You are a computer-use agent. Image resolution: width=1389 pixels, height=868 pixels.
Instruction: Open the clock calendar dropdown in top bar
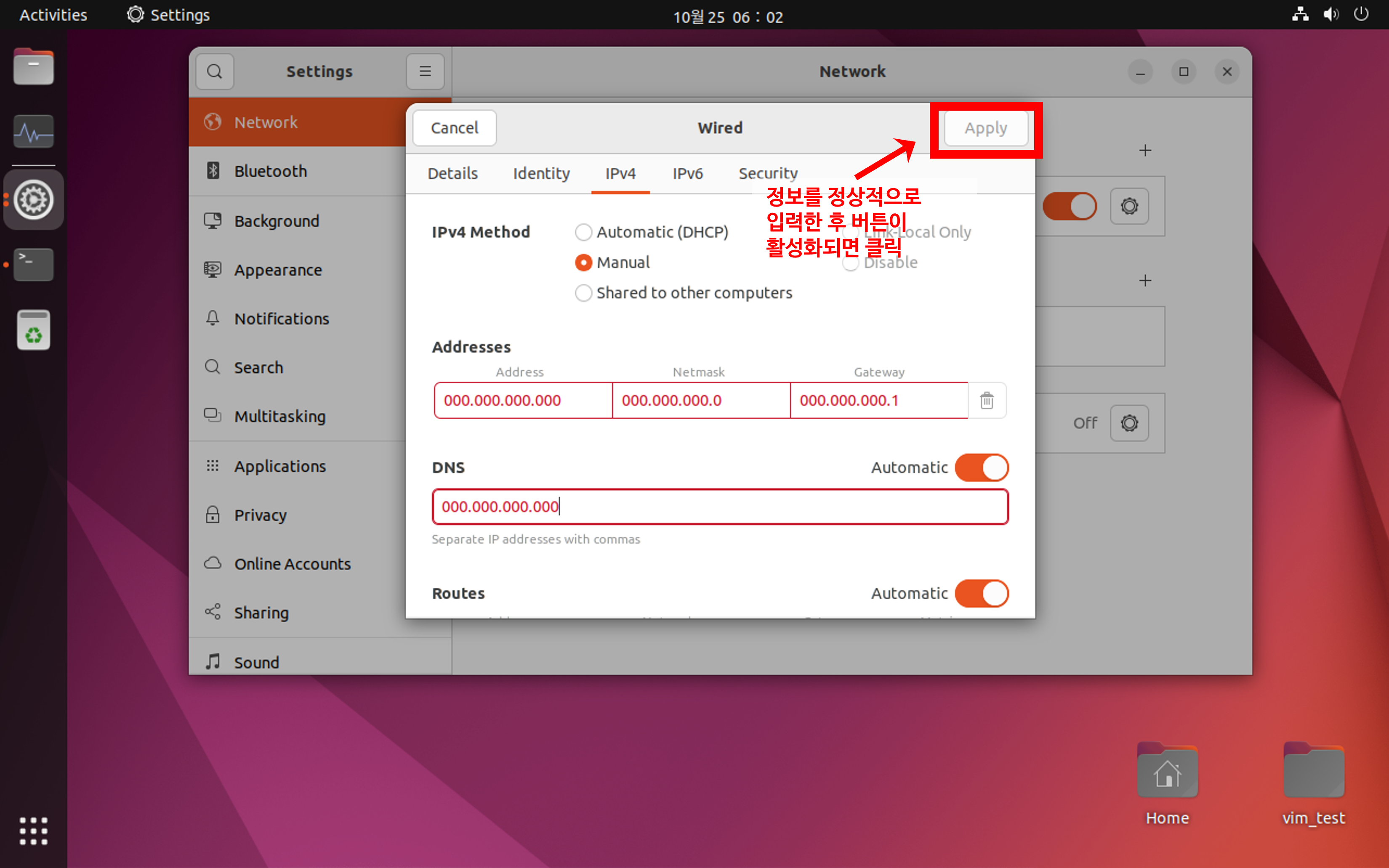727,16
